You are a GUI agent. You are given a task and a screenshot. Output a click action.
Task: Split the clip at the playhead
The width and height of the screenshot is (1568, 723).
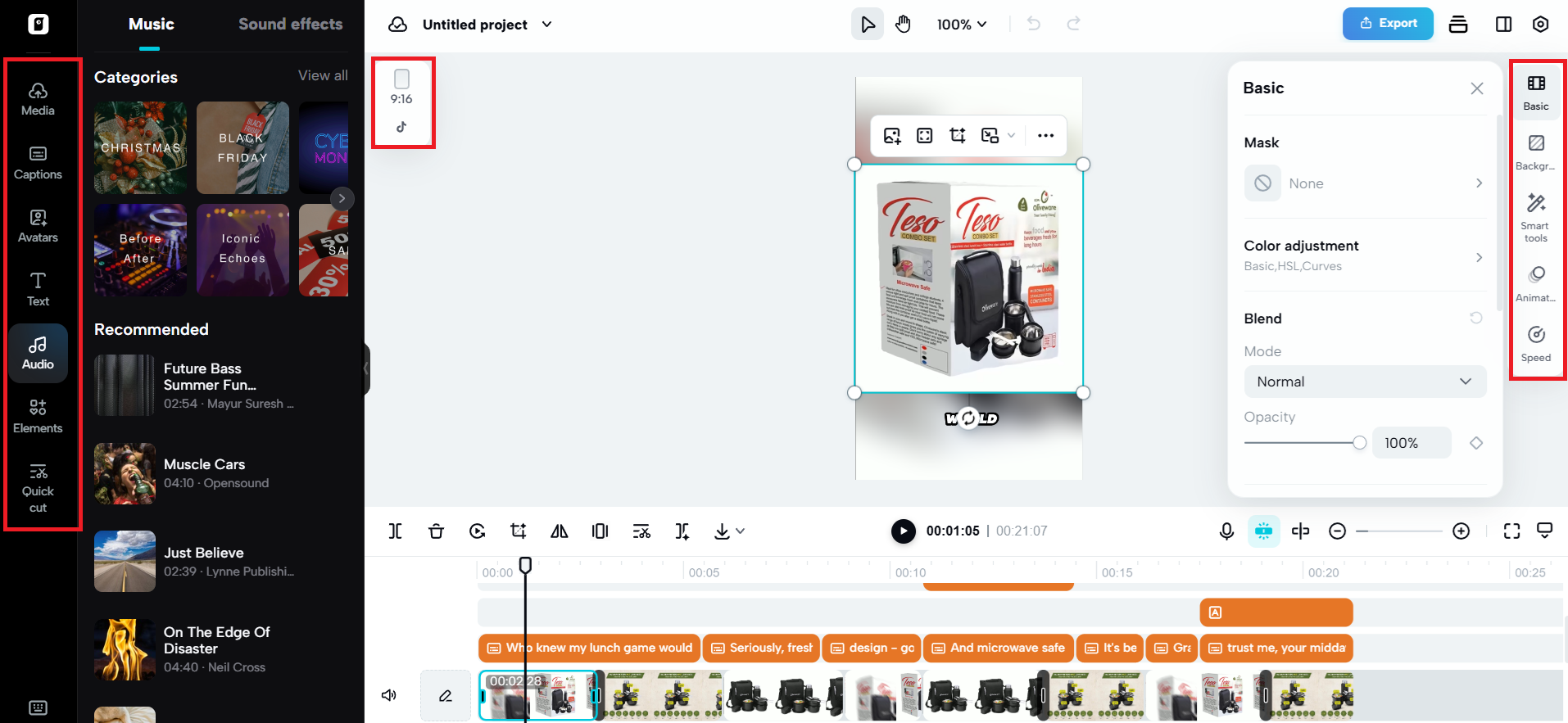396,531
